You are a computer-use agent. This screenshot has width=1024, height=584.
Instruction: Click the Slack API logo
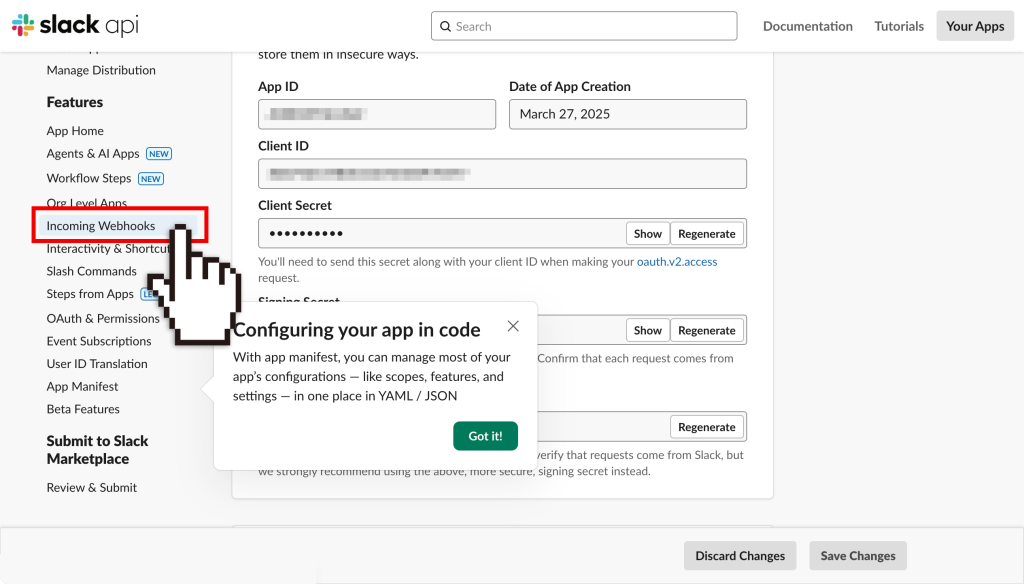(76, 26)
